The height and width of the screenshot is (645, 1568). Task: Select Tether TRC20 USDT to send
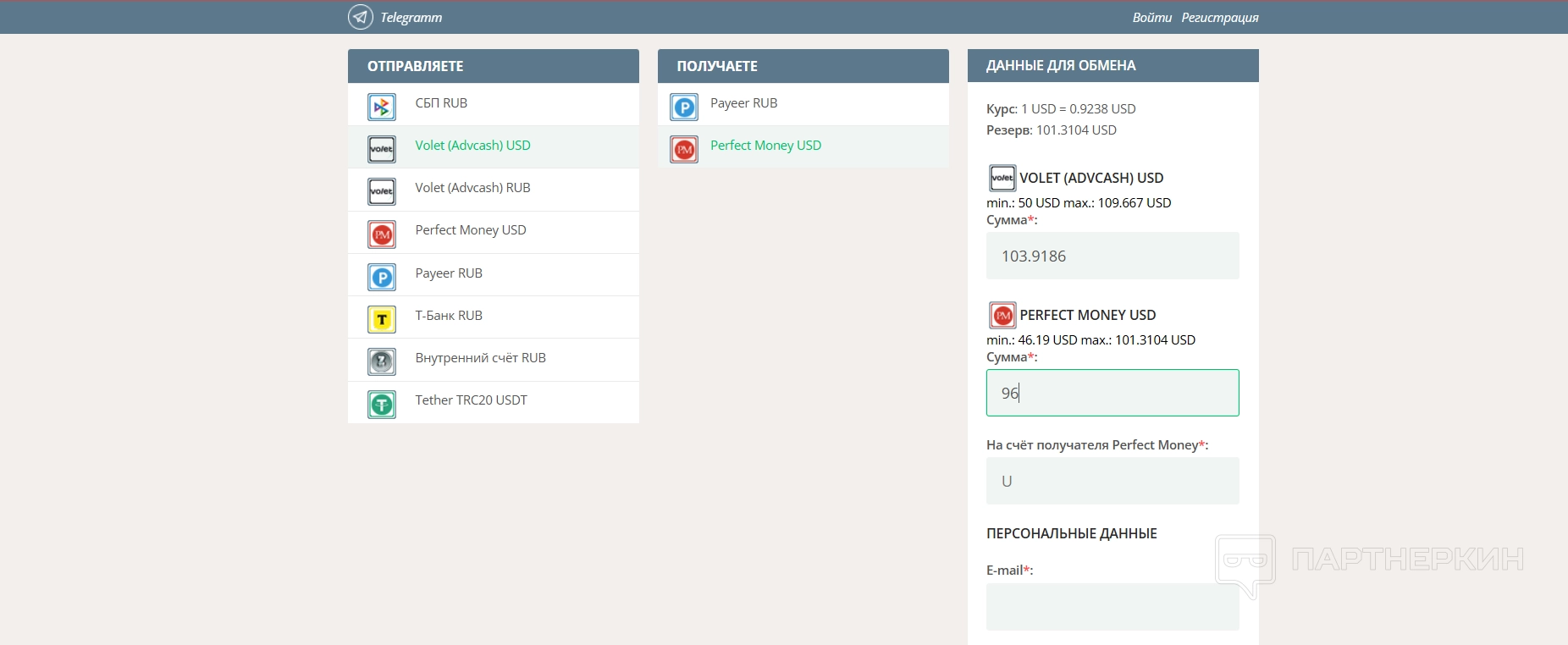pyautogui.click(x=471, y=400)
